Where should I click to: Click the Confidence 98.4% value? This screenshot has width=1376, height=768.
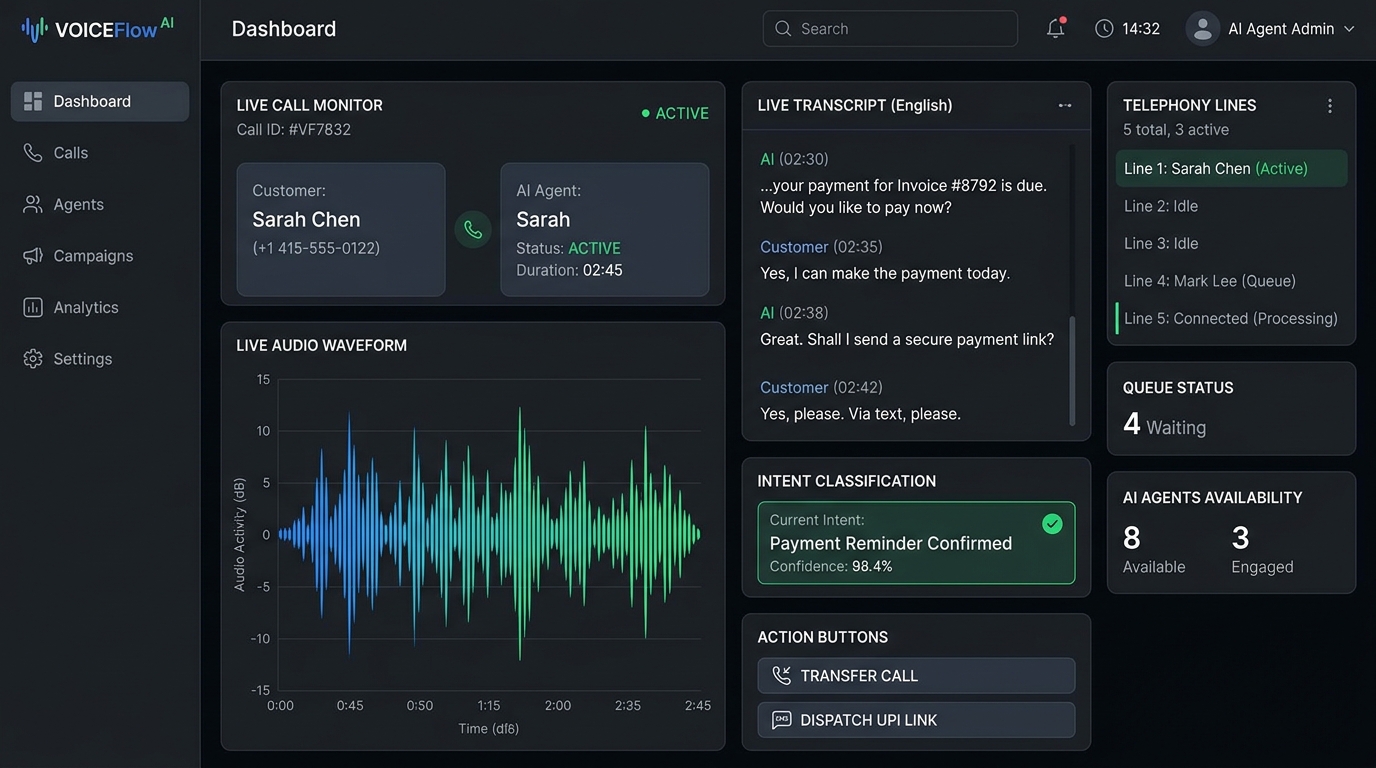[872, 566]
